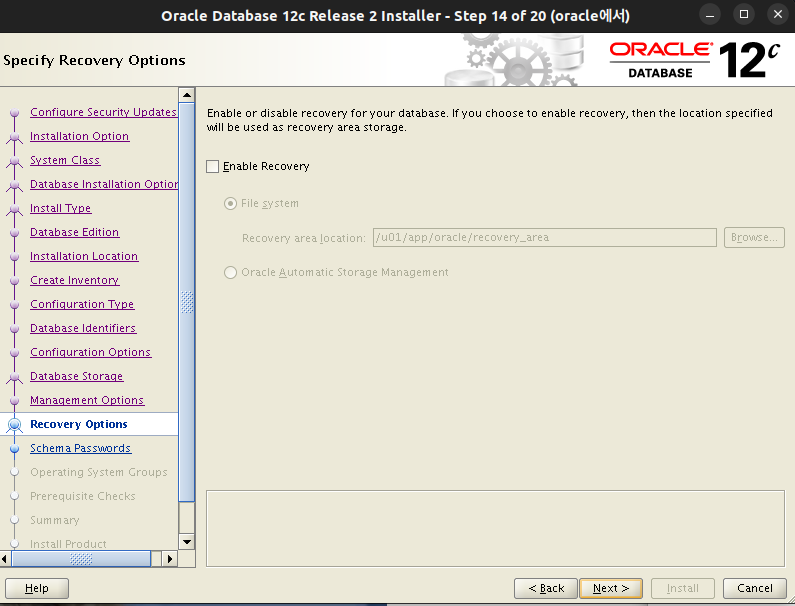Open the Configuration Type step
Image resolution: width=795 pixels, height=606 pixels.
82,304
